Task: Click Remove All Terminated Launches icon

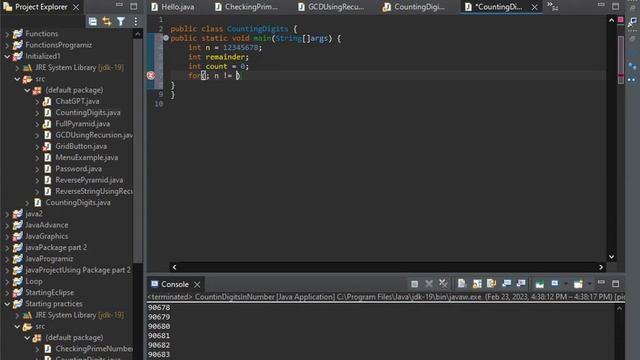Action: click(443, 283)
